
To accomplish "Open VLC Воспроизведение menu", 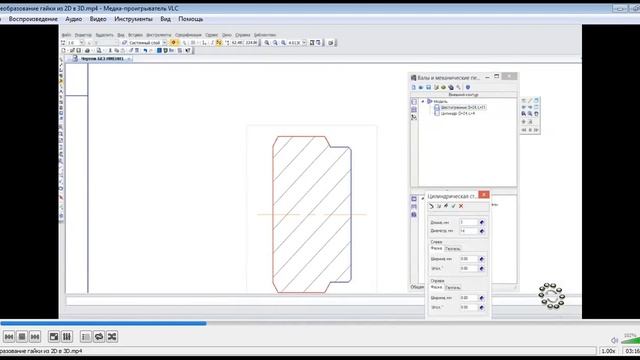I will click(33, 19).
